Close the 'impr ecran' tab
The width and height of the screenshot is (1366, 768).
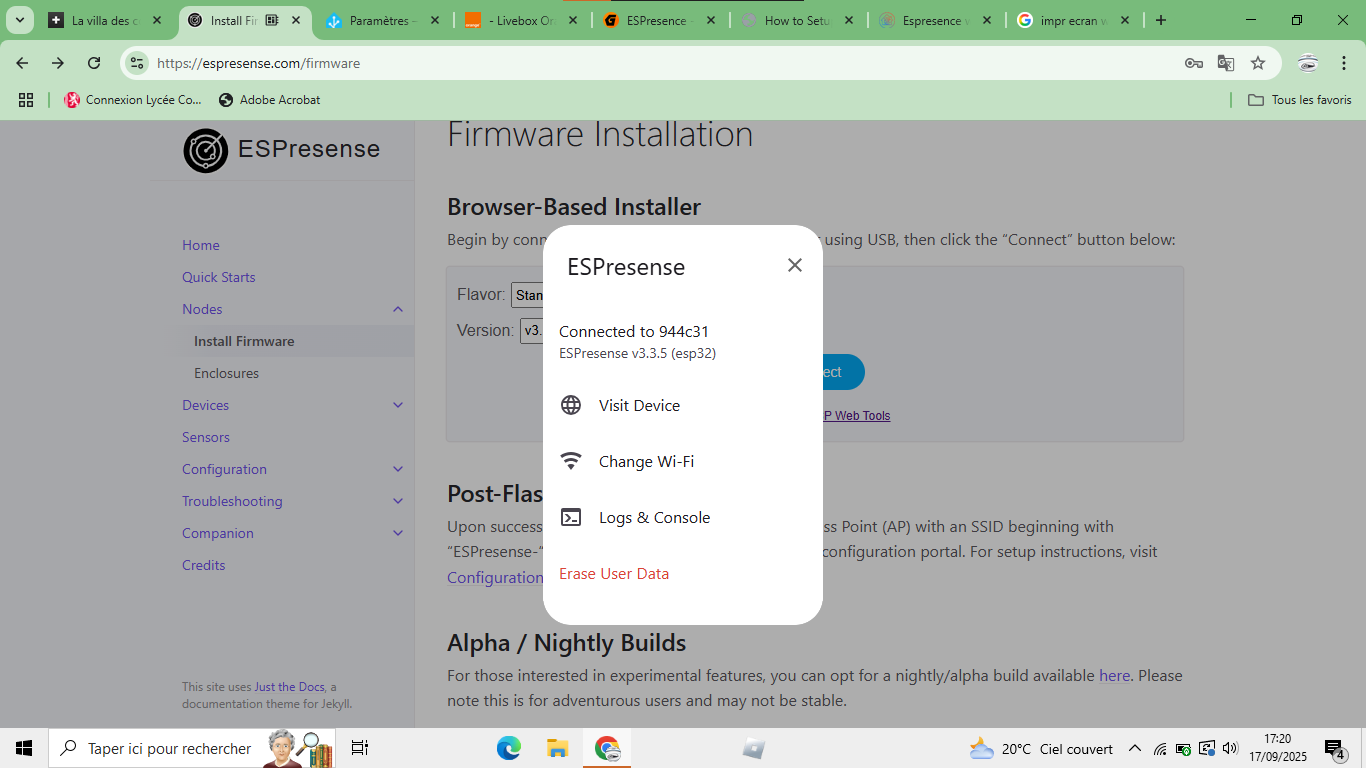(1125, 20)
